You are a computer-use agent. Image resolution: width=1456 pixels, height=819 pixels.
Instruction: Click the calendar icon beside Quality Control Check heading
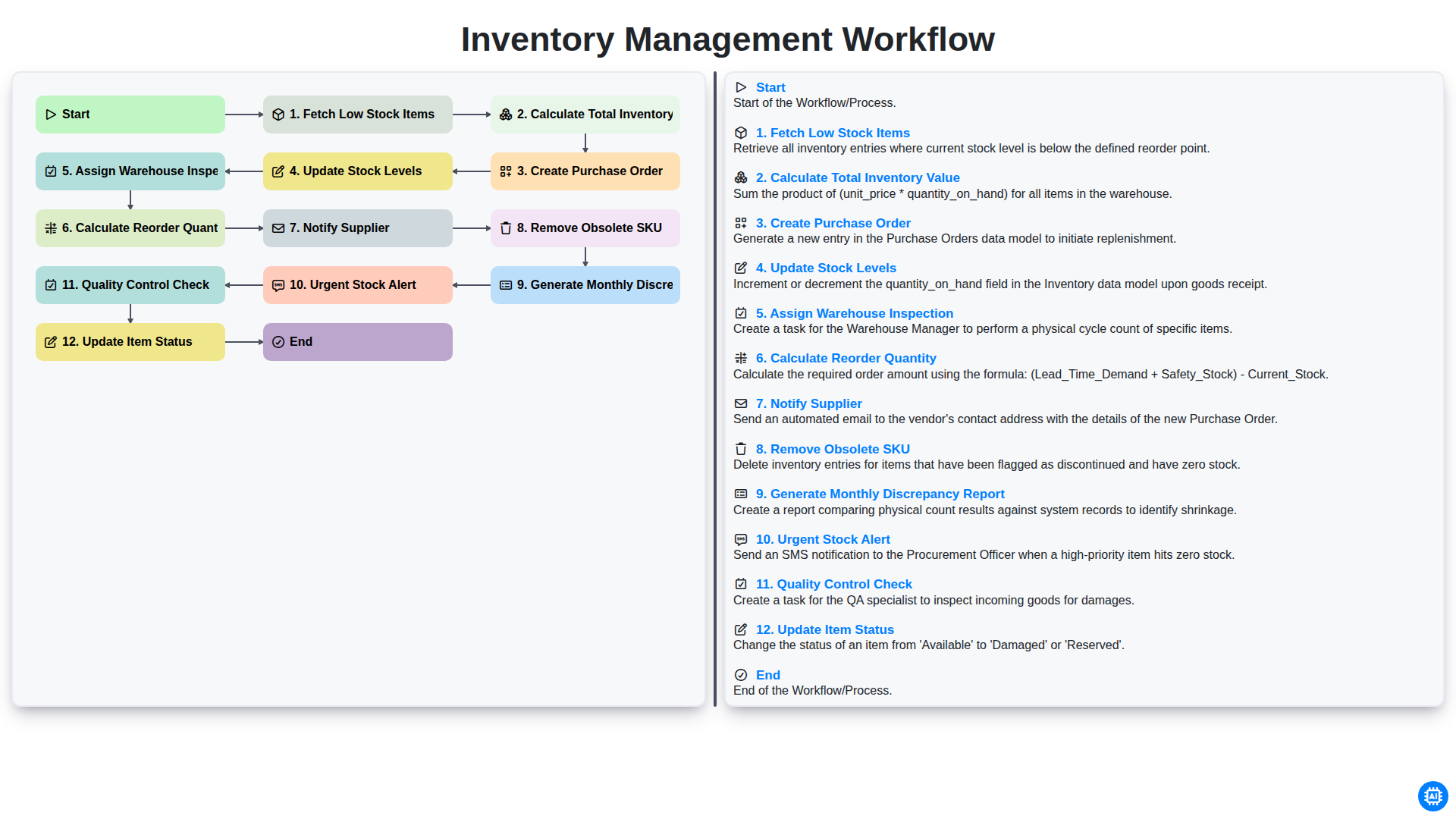coord(741,584)
